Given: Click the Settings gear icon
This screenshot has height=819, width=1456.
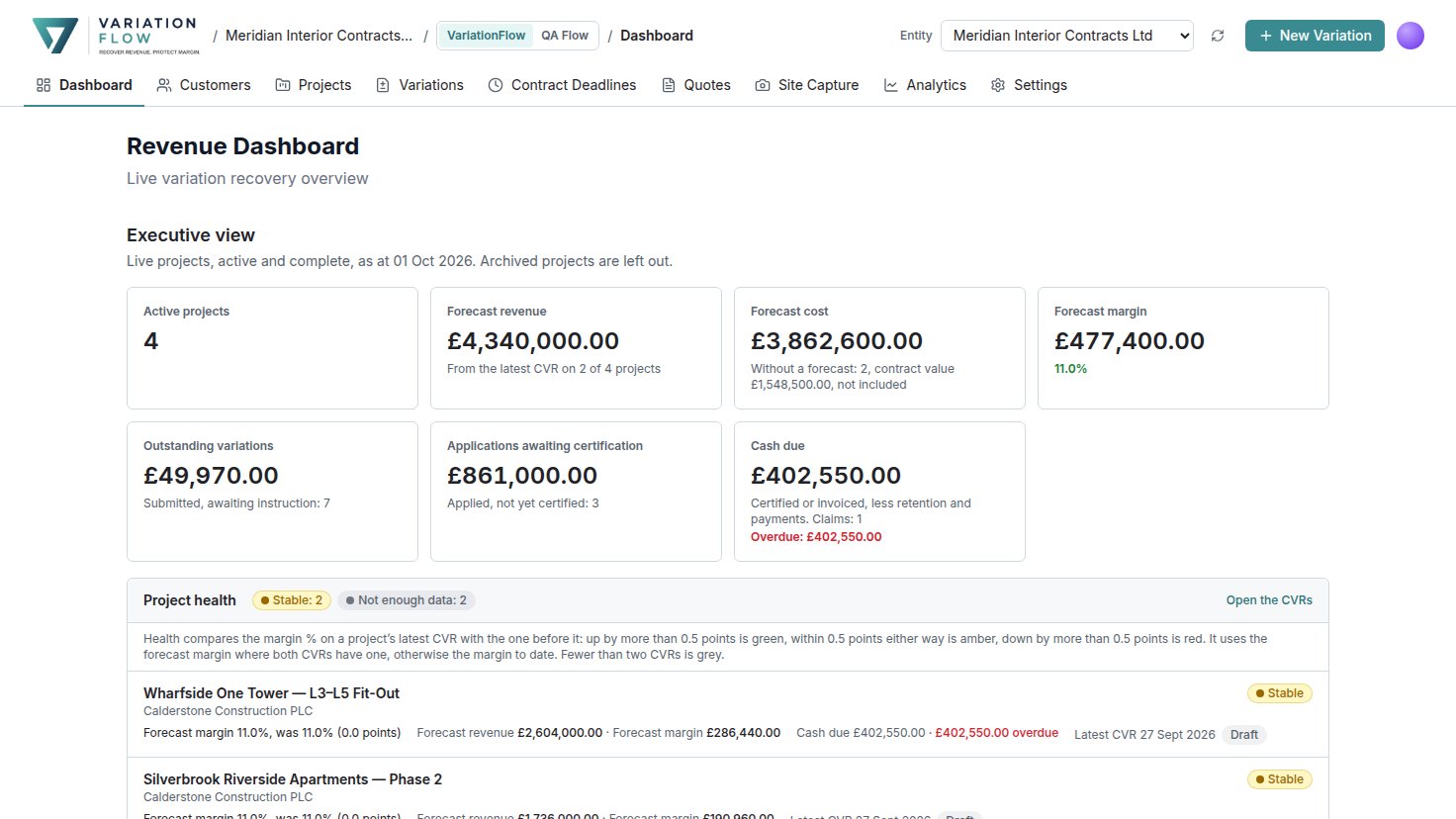Looking at the screenshot, I should 998,85.
